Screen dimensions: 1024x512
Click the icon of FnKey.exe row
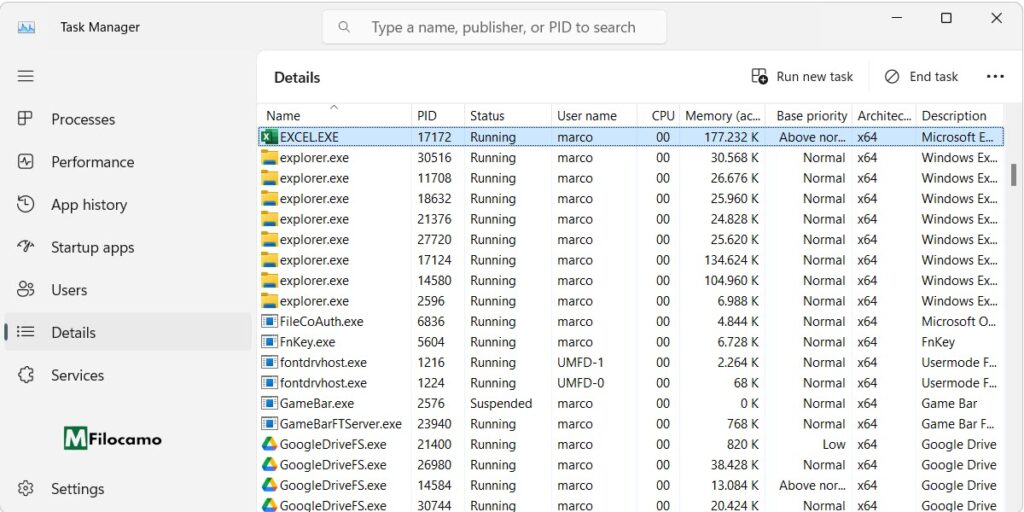(269, 342)
